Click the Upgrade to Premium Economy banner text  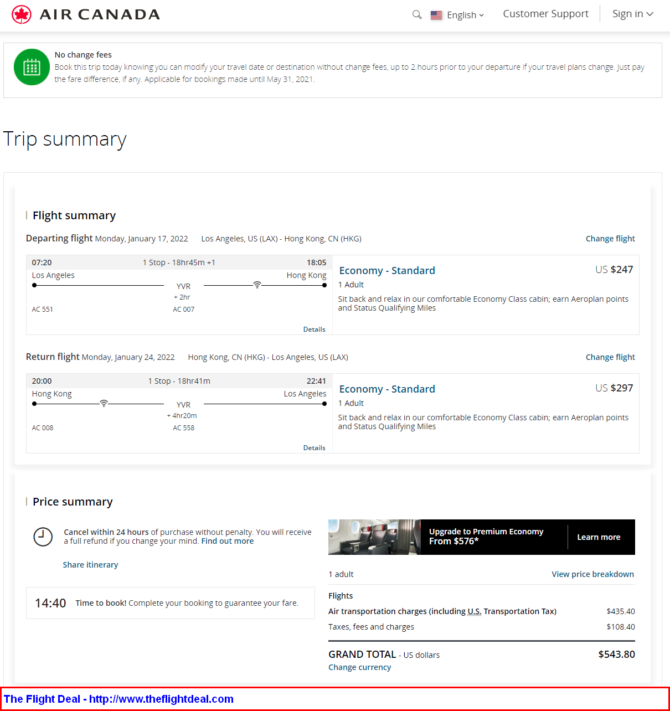pos(486,536)
